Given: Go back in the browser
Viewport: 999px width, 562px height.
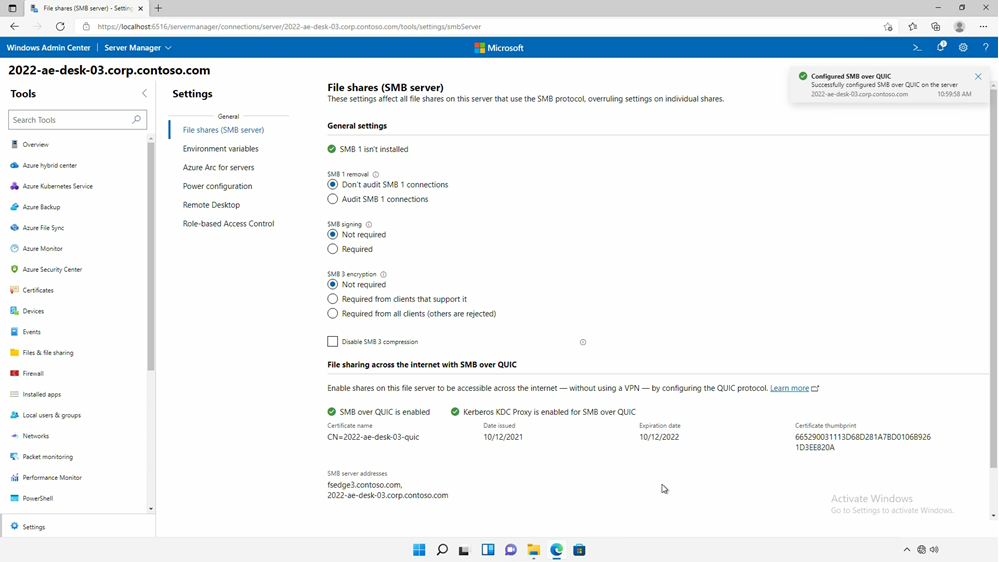Looking at the screenshot, I should coord(14,27).
